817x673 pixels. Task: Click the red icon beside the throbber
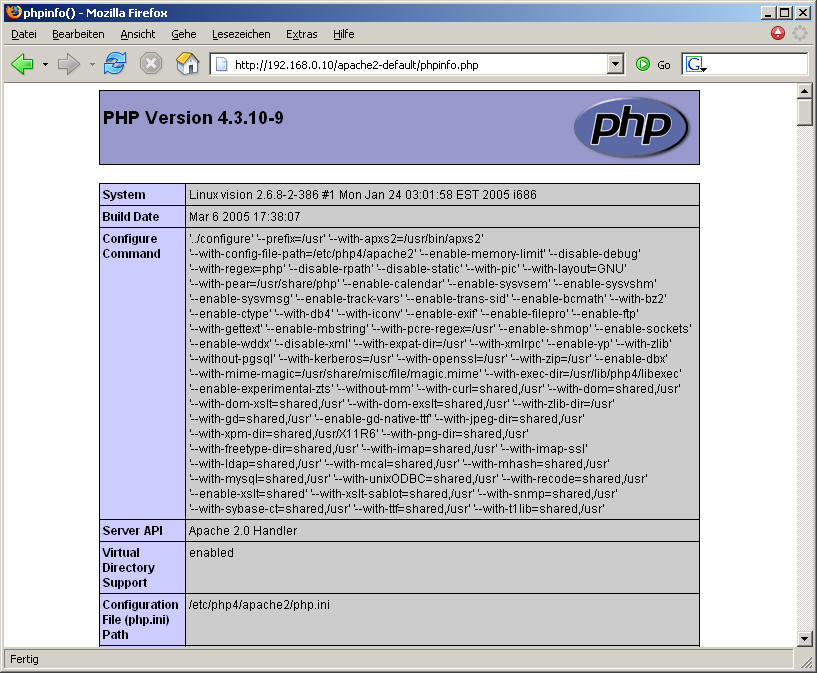(x=778, y=34)
